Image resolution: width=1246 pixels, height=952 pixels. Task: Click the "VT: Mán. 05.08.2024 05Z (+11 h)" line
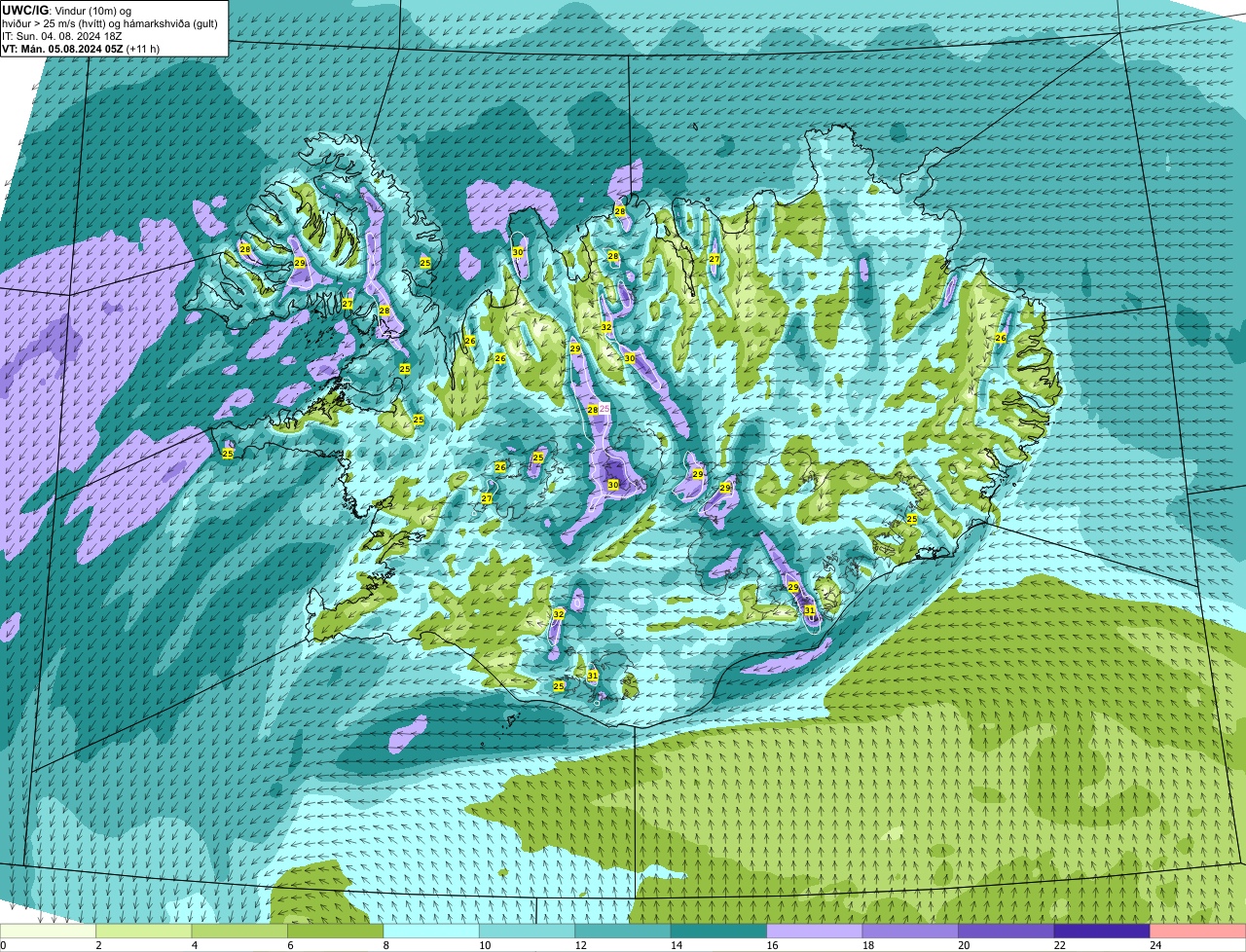click(81, 48)
